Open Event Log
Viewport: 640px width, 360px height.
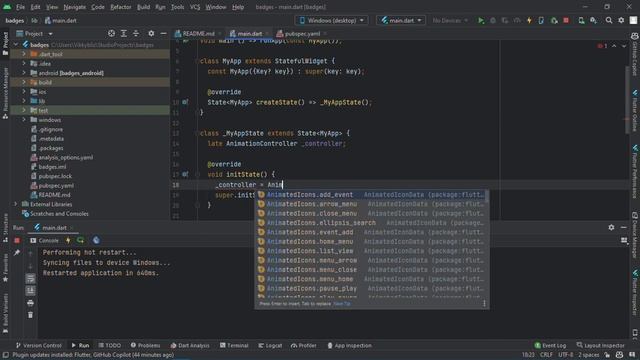(550, 345)
